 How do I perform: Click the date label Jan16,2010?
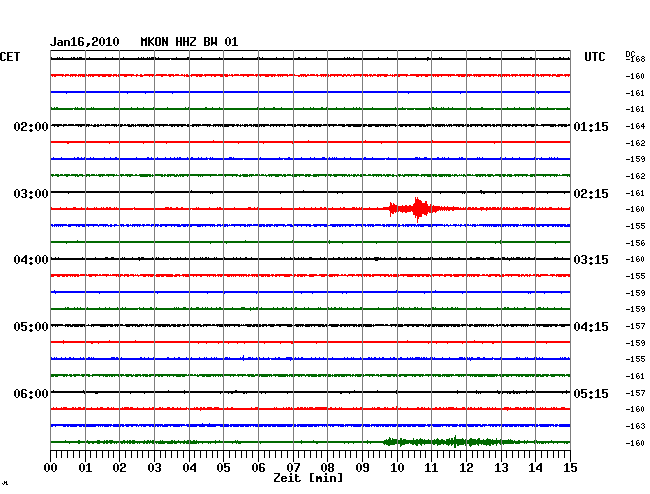pos(85,42)
